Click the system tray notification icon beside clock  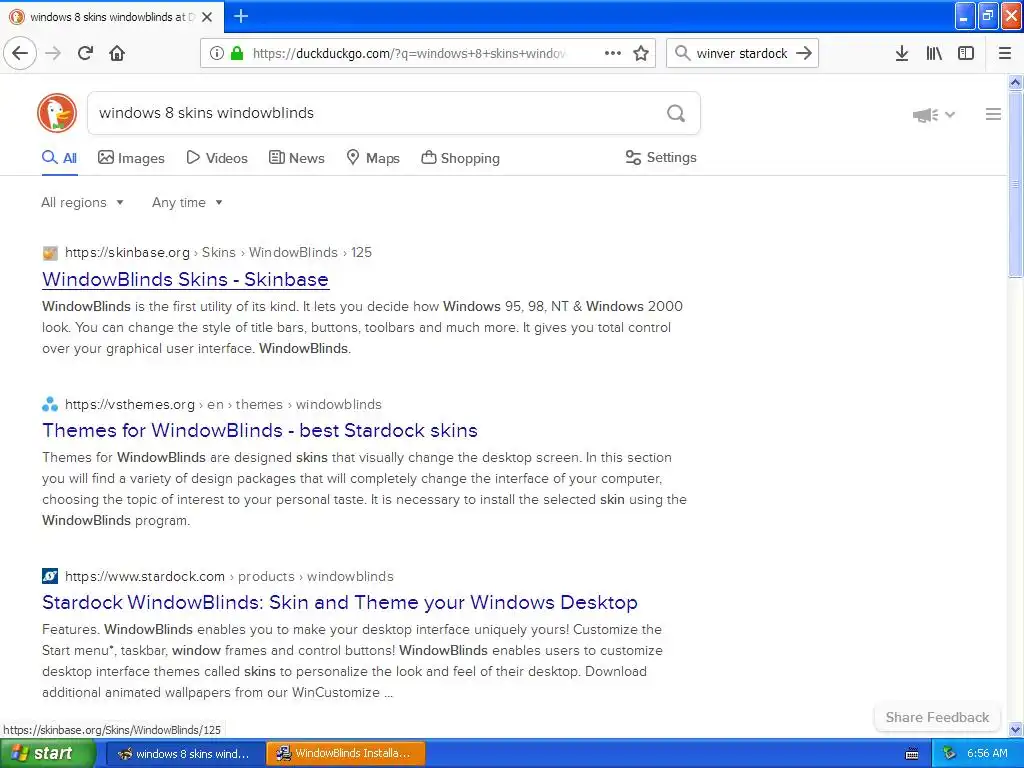(x=949, y=754)
